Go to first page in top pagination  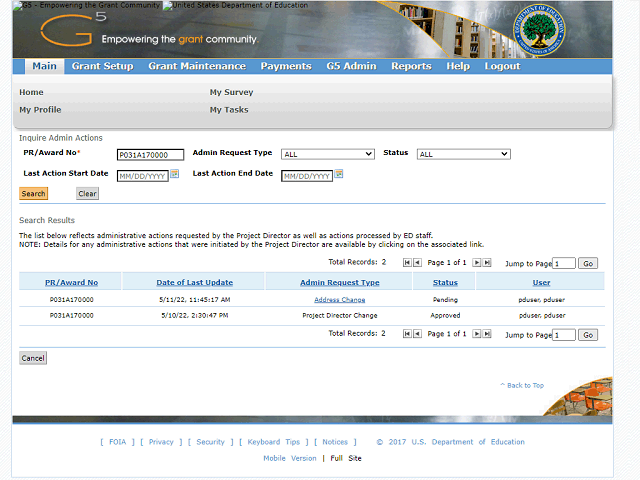click(x=407, y=262)
